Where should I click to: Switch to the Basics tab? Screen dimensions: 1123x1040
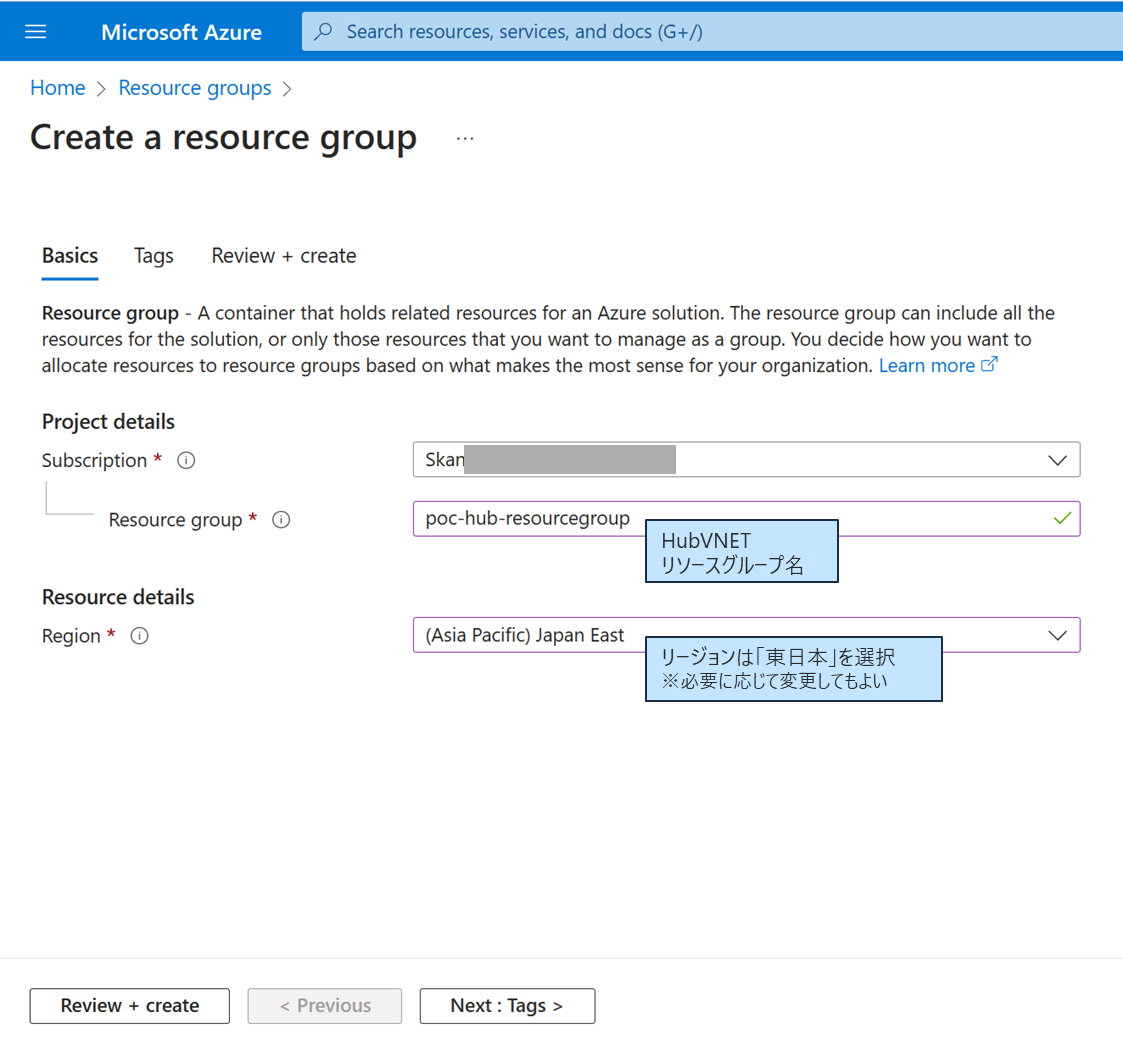pyautogui.click(x=70, y=256)
